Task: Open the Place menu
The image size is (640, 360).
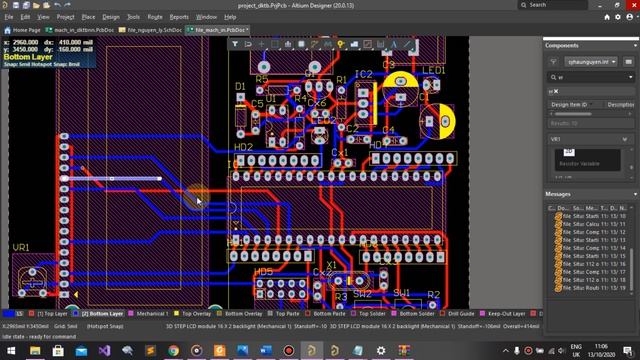Action: pos(88,17)
